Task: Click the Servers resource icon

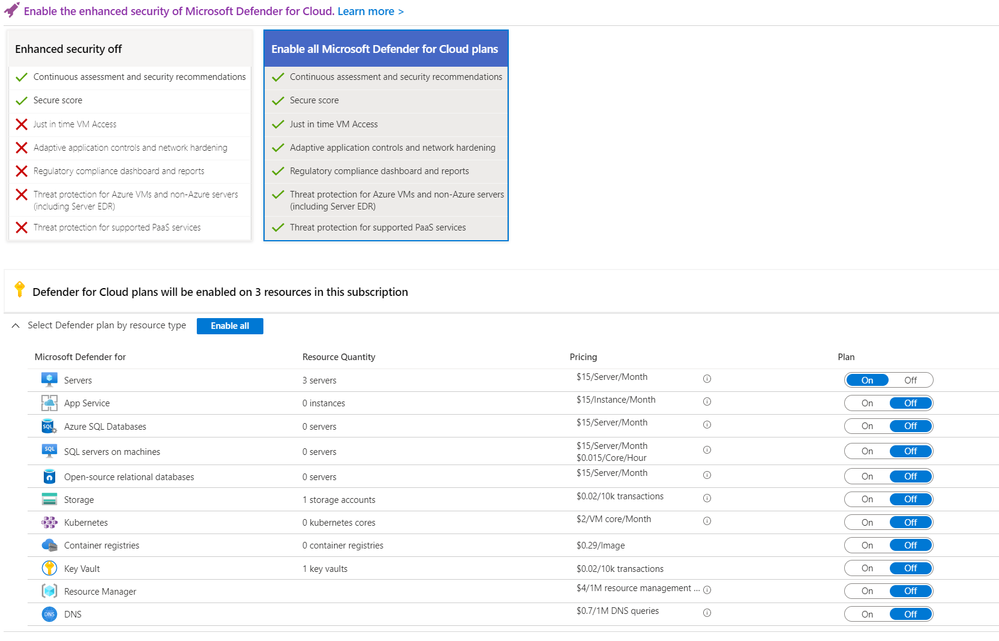Action: 49,380
